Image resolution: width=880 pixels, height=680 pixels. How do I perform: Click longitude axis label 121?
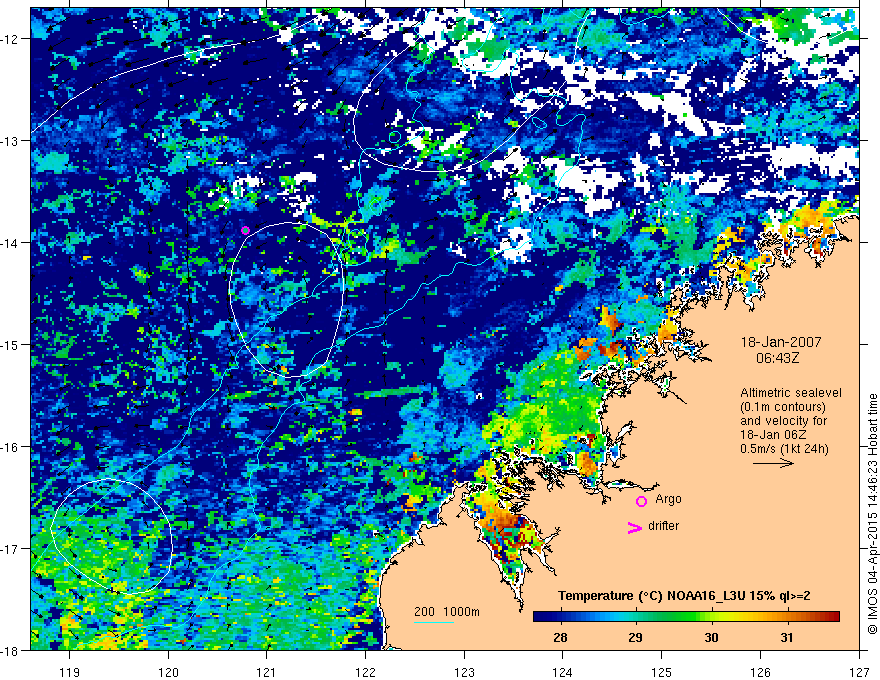267,672
